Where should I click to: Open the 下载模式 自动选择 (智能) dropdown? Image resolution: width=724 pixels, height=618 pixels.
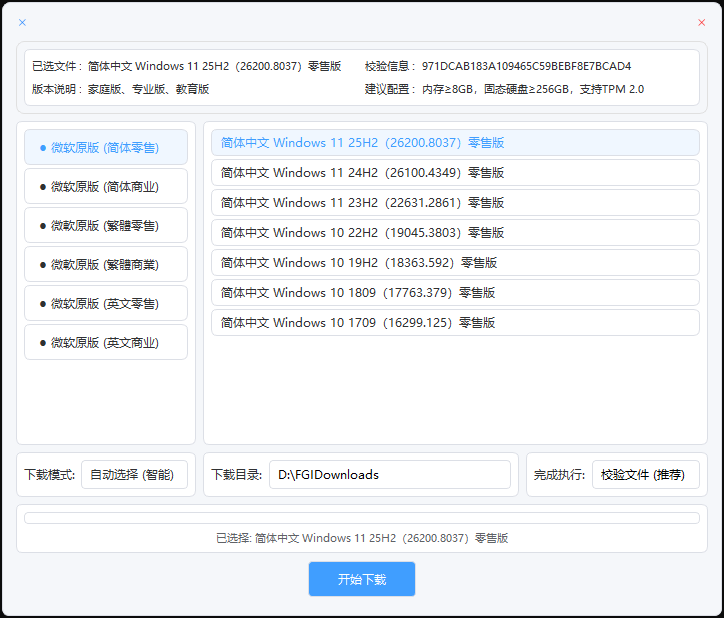(x=134, y=475)
